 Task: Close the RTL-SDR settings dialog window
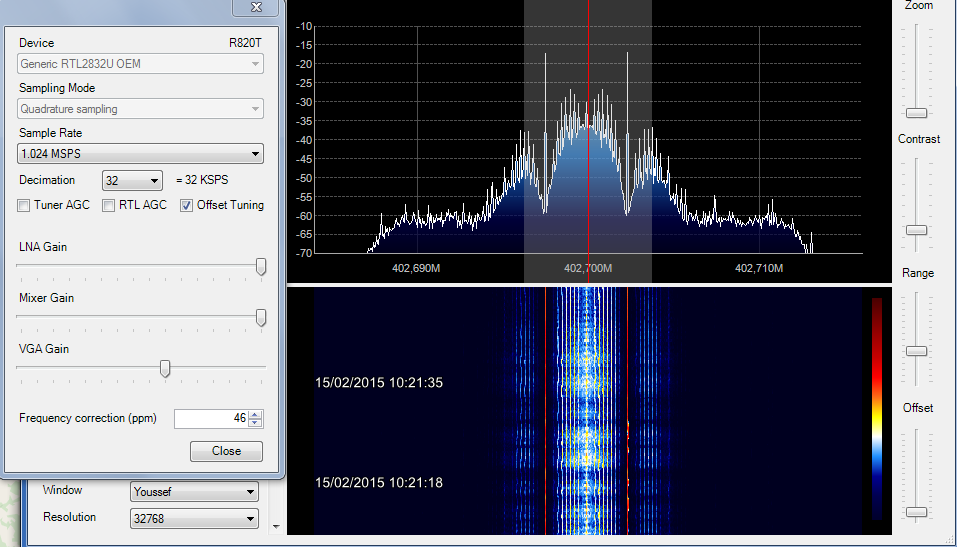[256, 7]
